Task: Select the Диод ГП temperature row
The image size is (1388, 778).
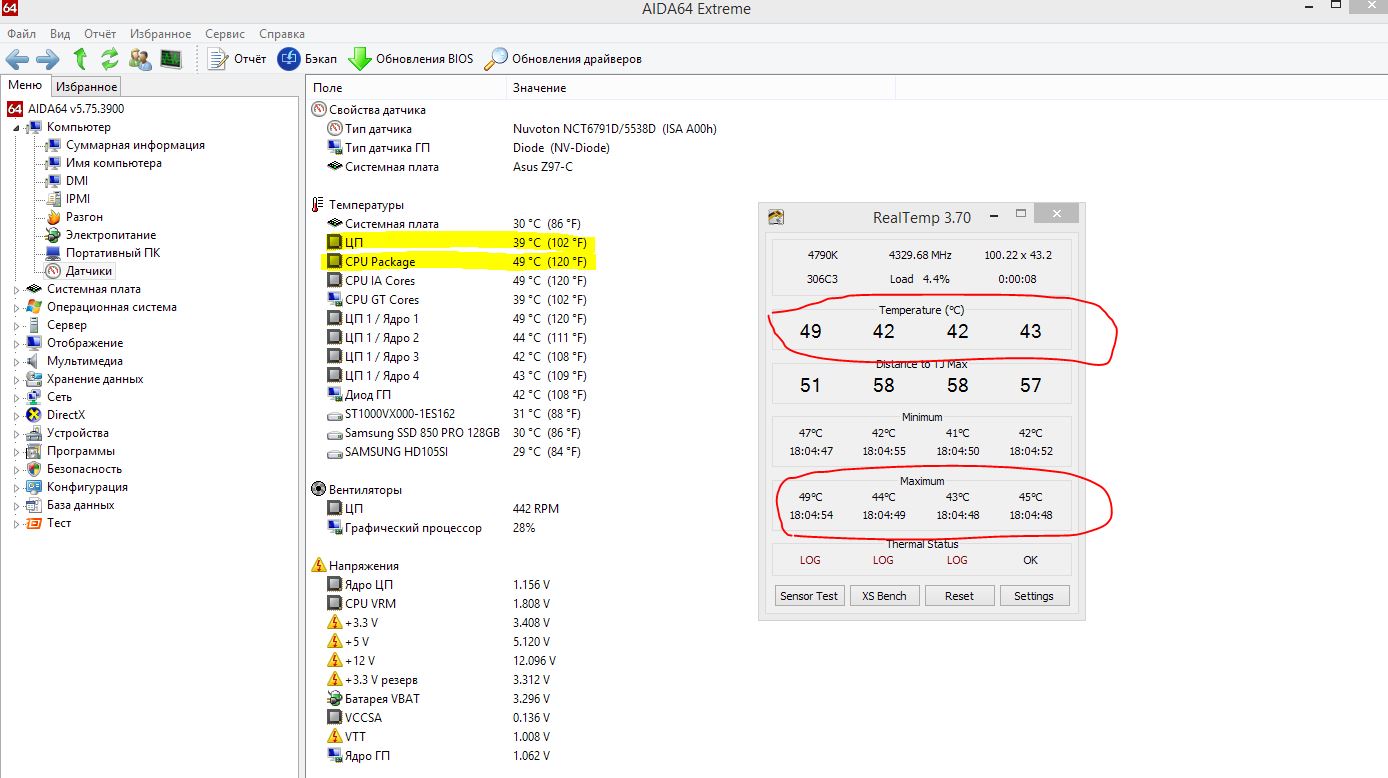Action: click(456, 395)
